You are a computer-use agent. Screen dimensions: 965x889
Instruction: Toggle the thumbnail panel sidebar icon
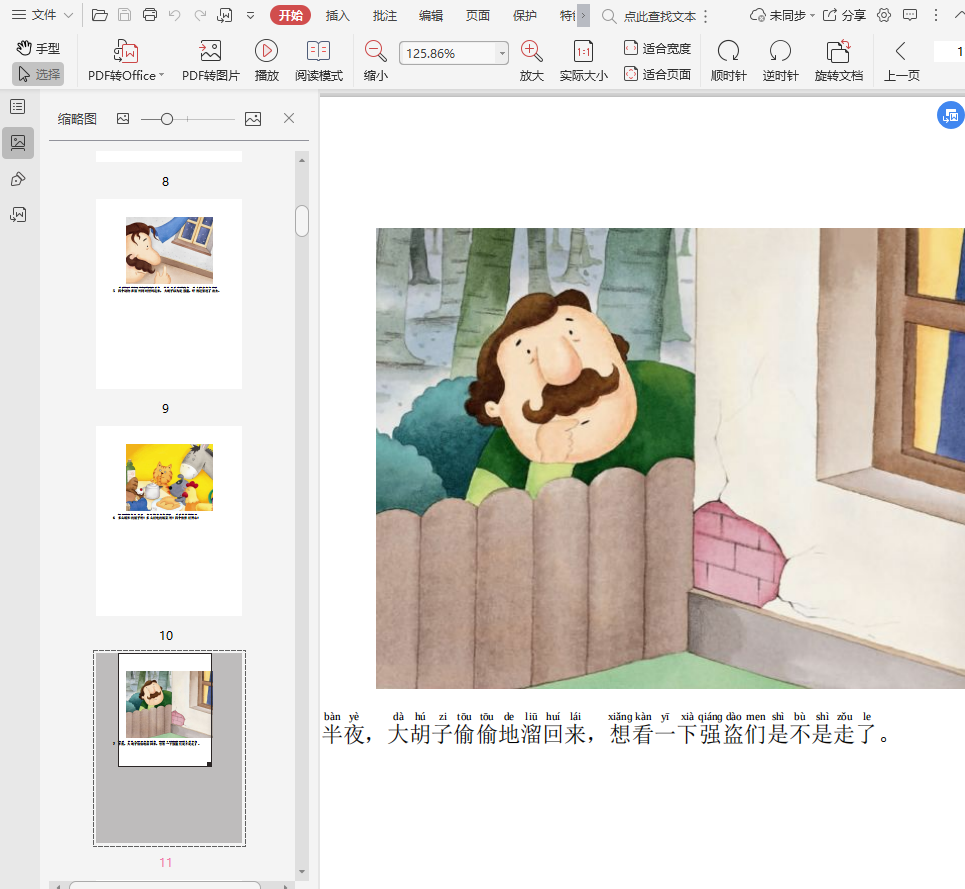tap(18, 143)
